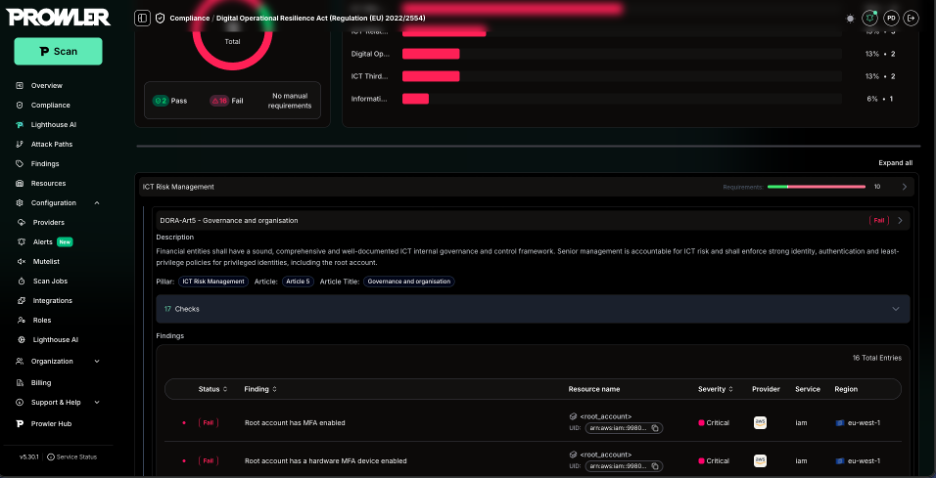
Task: Collapse ICT Risk Management section chevron
Action: click(904, 187)
